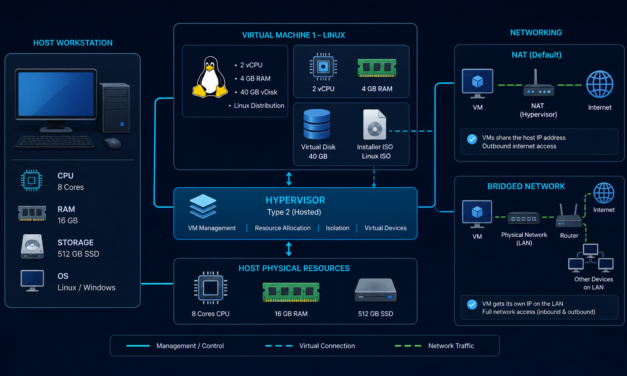
Task: Select the green RAM stick above '16 GB RAM'
Action: 291,292
